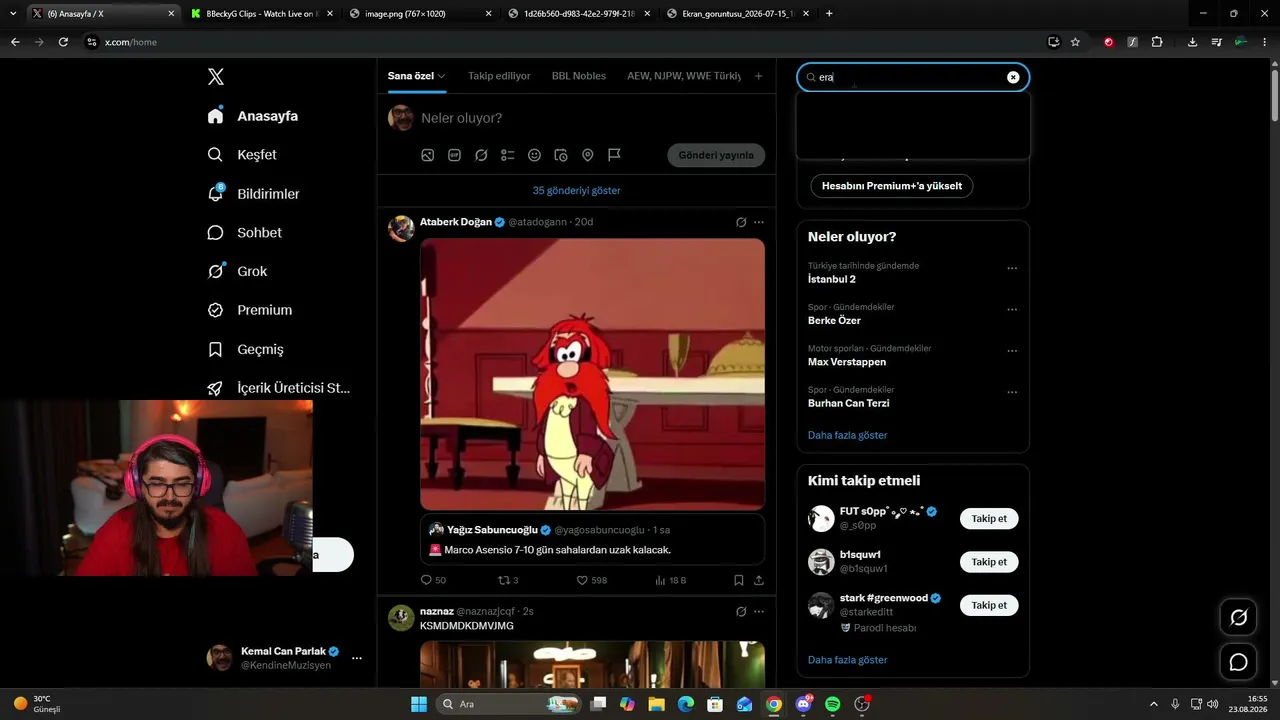Open the Geçmiş bookmark icon
This screenshot has height=720, width=1280.
215,349
